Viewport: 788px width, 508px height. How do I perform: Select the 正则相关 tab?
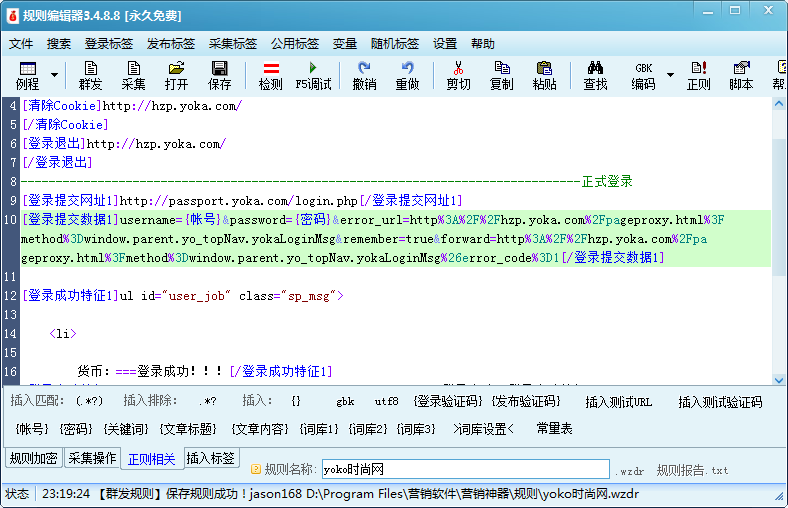click(x=151, y=459)
